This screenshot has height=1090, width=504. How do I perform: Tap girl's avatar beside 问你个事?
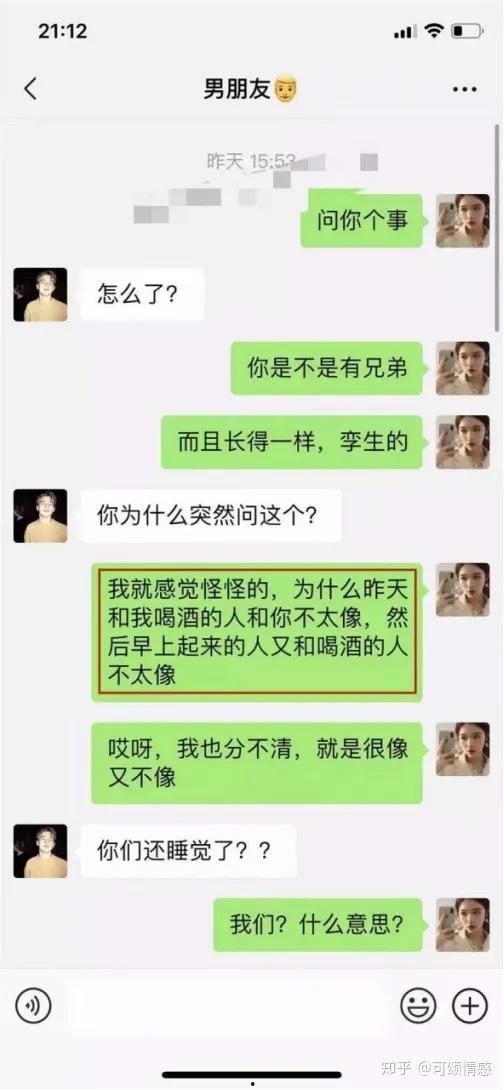pos(462,220)
